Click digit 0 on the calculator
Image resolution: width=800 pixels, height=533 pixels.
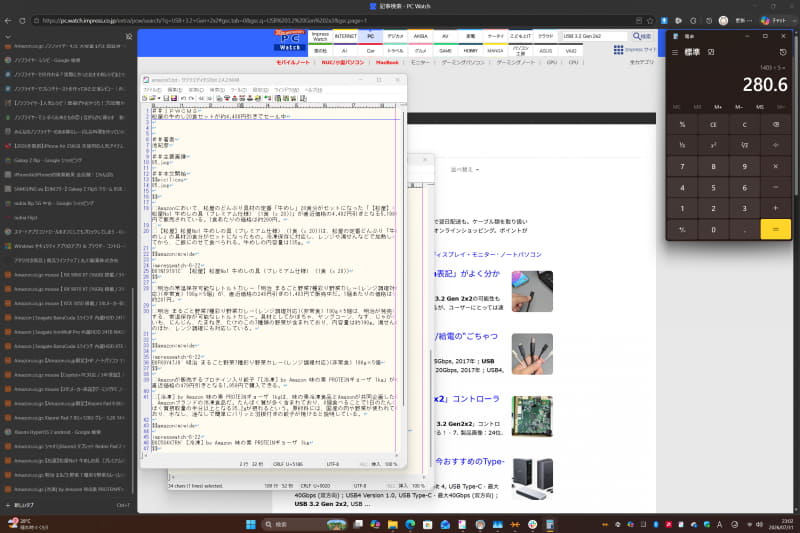(713, 230)
